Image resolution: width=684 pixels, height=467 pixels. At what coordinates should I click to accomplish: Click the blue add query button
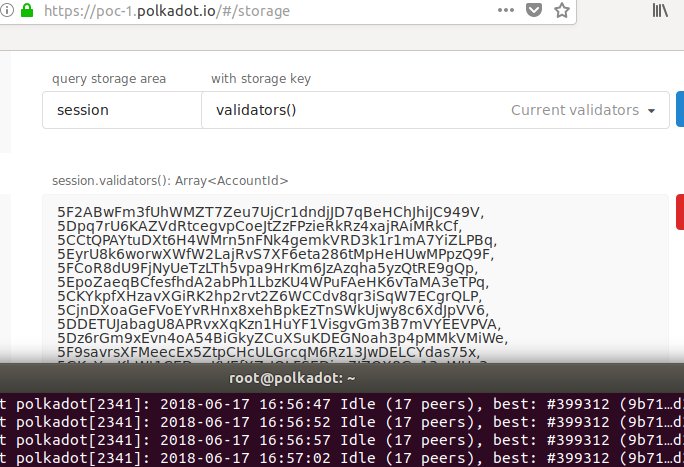click(x=680, y=109)
